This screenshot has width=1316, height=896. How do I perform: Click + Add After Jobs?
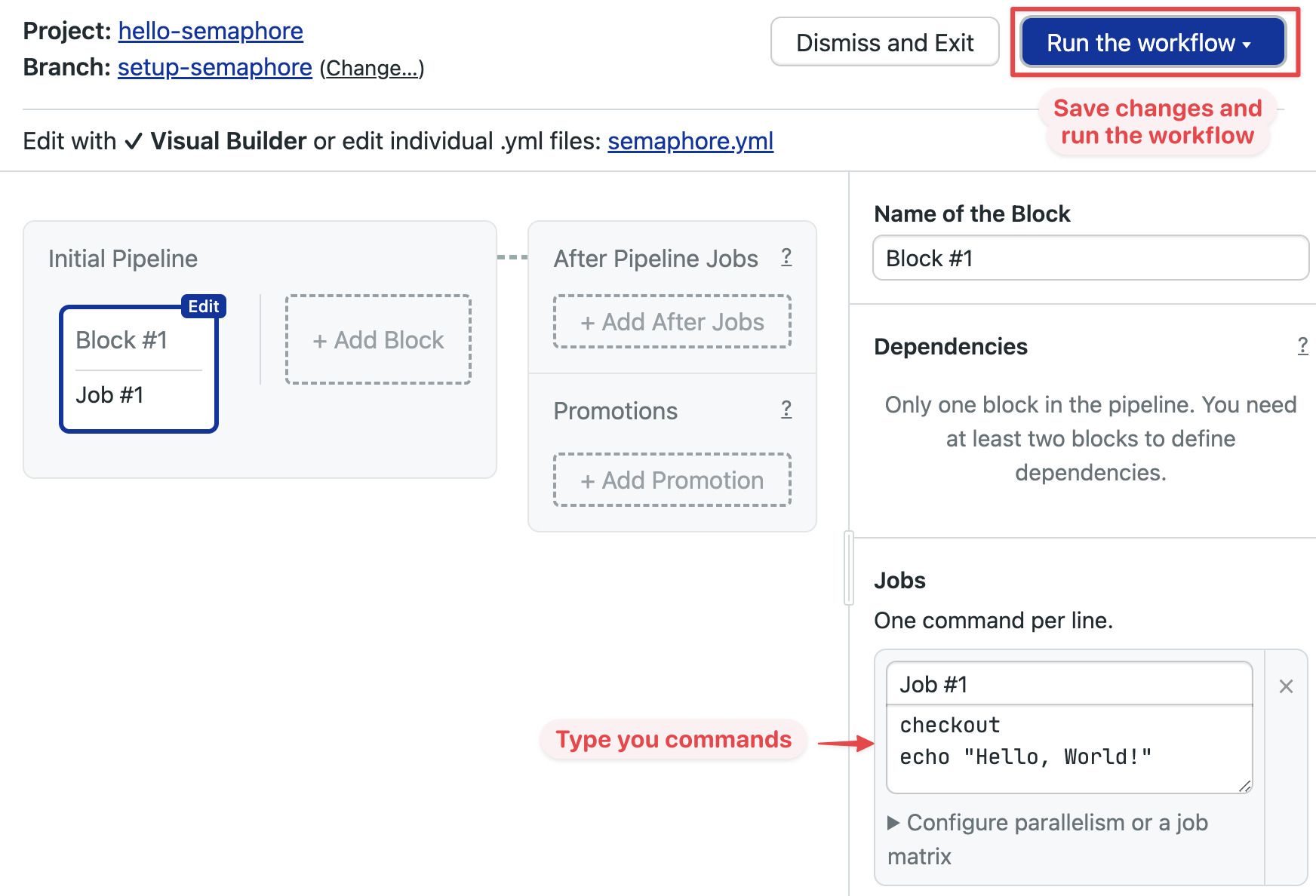(x=672, y=322)
